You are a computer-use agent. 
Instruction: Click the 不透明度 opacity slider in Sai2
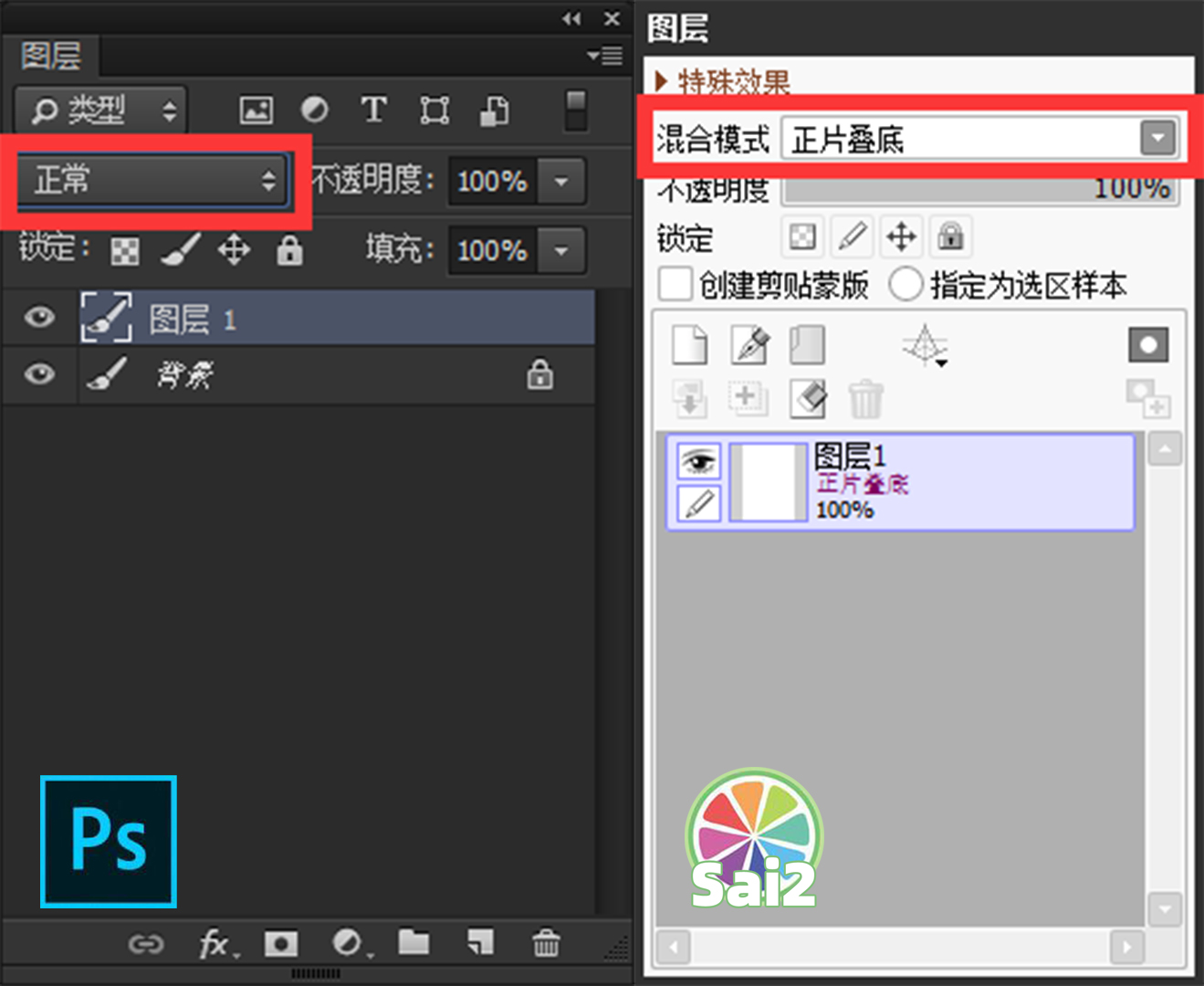[981, 189]
